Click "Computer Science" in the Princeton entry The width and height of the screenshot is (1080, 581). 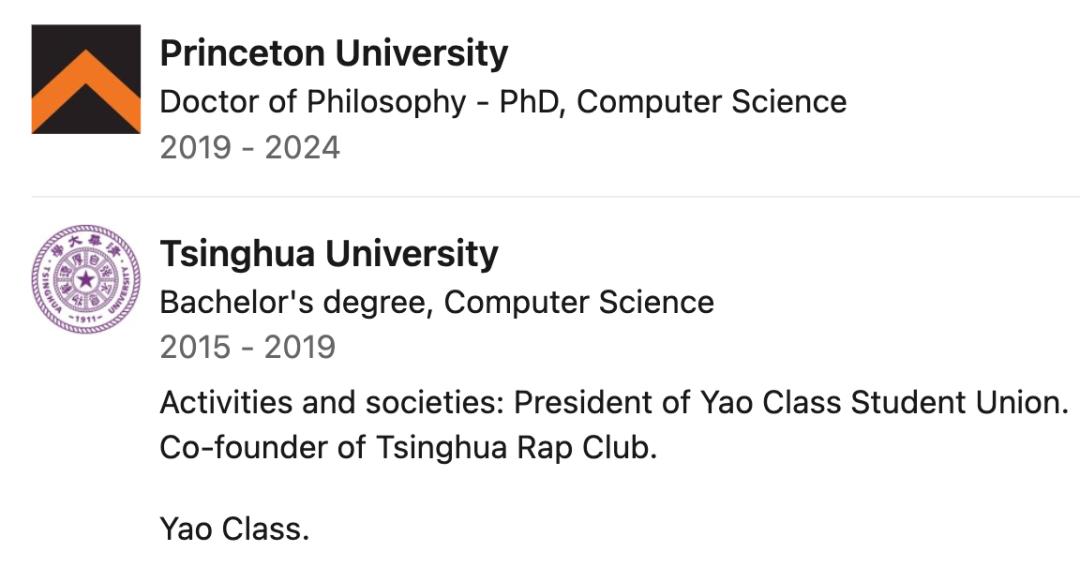(712, 101)
